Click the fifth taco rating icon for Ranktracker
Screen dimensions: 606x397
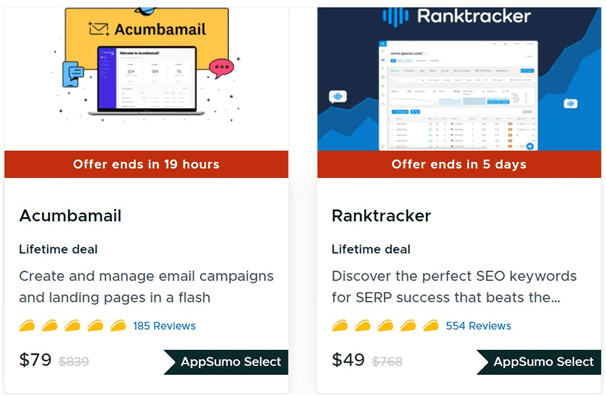coord(431,326)
